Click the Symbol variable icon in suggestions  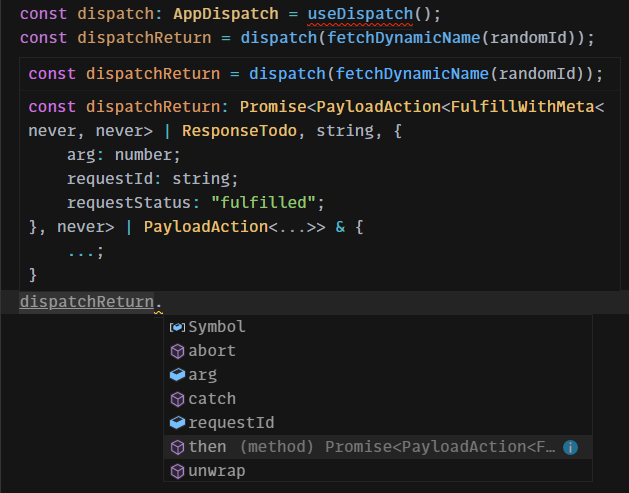tap(177, 327)
